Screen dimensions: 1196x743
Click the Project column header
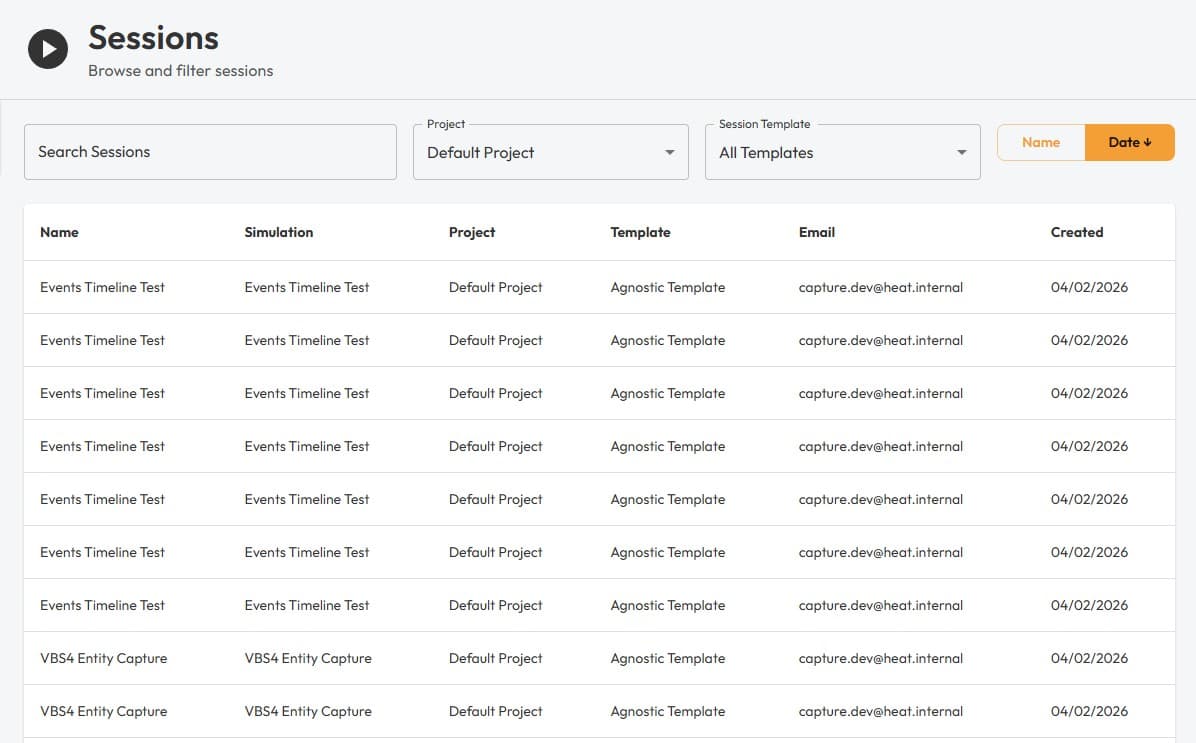tap(472, 232)
